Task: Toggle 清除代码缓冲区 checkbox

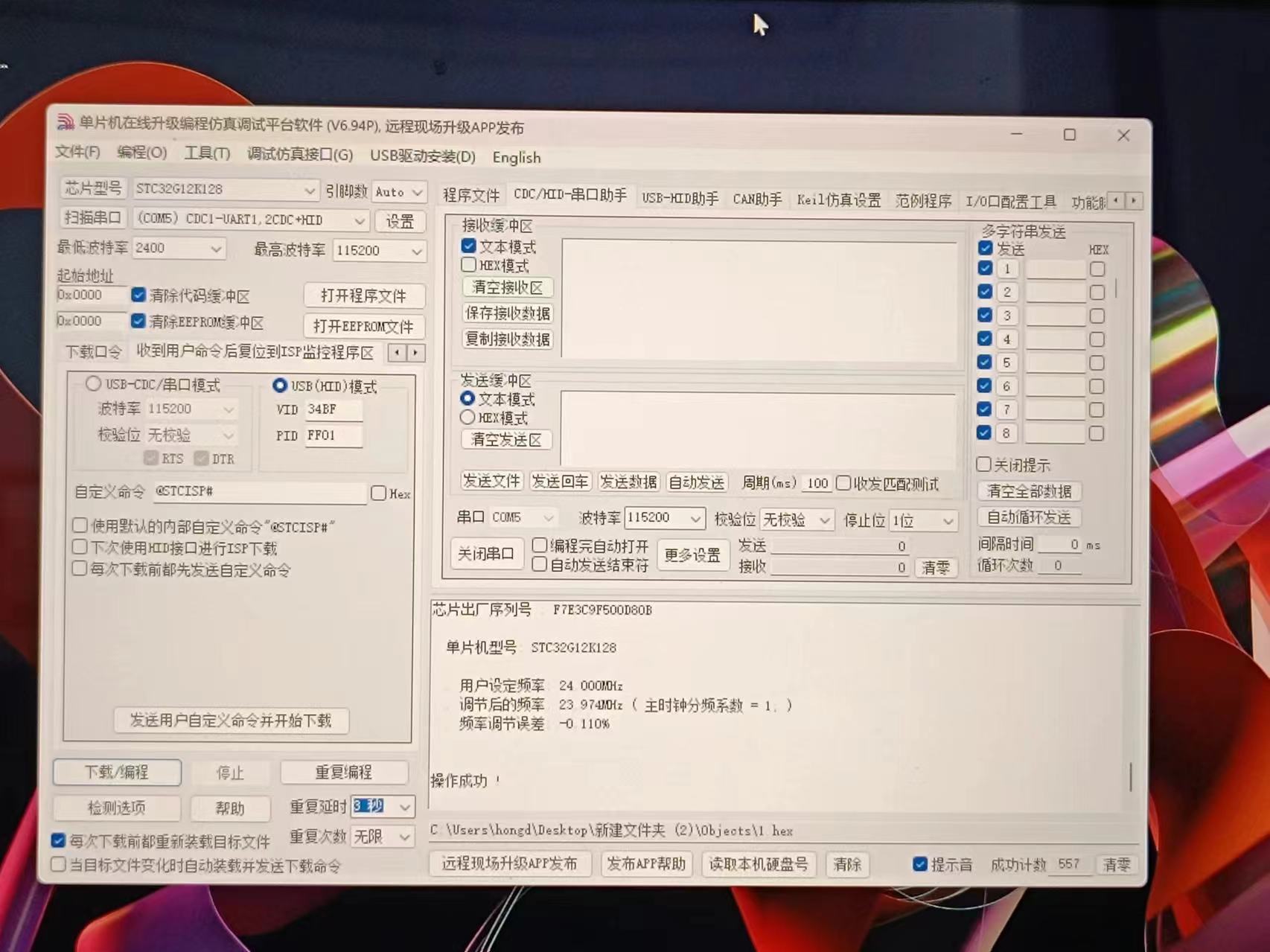Action: pos(138,295)
